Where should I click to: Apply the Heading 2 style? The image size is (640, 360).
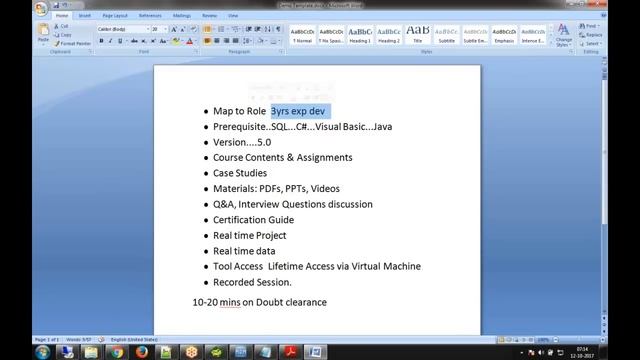(x=389, y=35)
